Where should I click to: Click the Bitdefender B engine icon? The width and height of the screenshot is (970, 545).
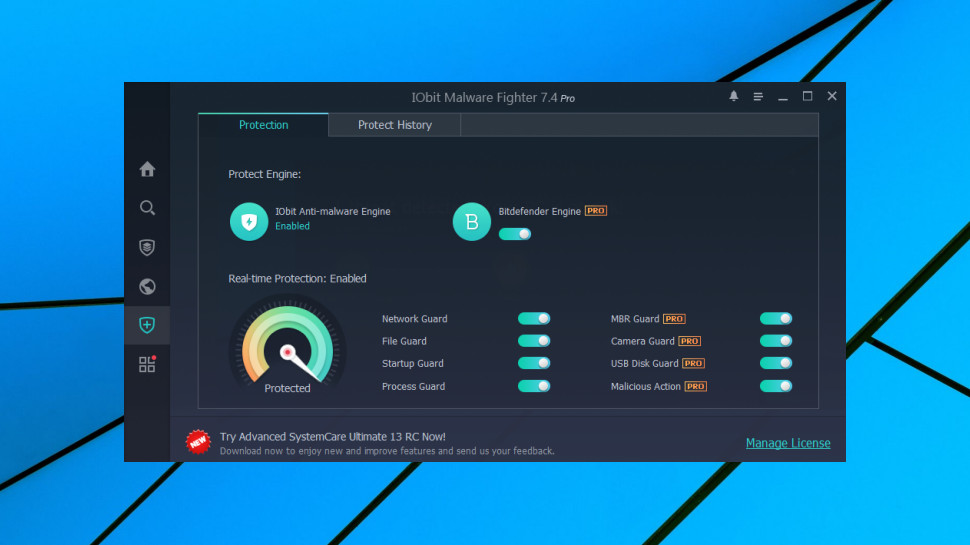471,221
